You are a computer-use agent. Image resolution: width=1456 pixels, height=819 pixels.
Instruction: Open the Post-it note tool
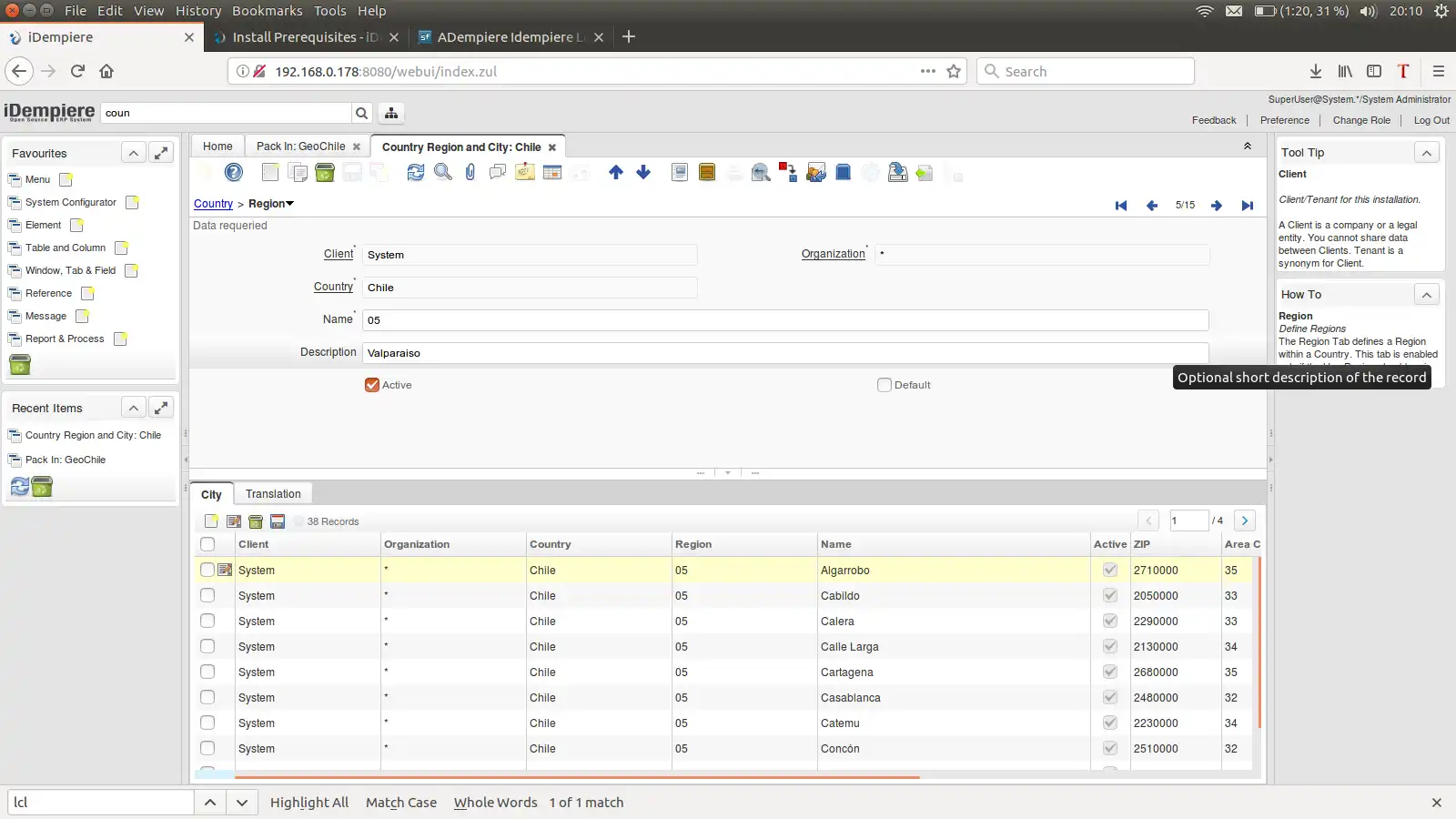tap(525, 172)
